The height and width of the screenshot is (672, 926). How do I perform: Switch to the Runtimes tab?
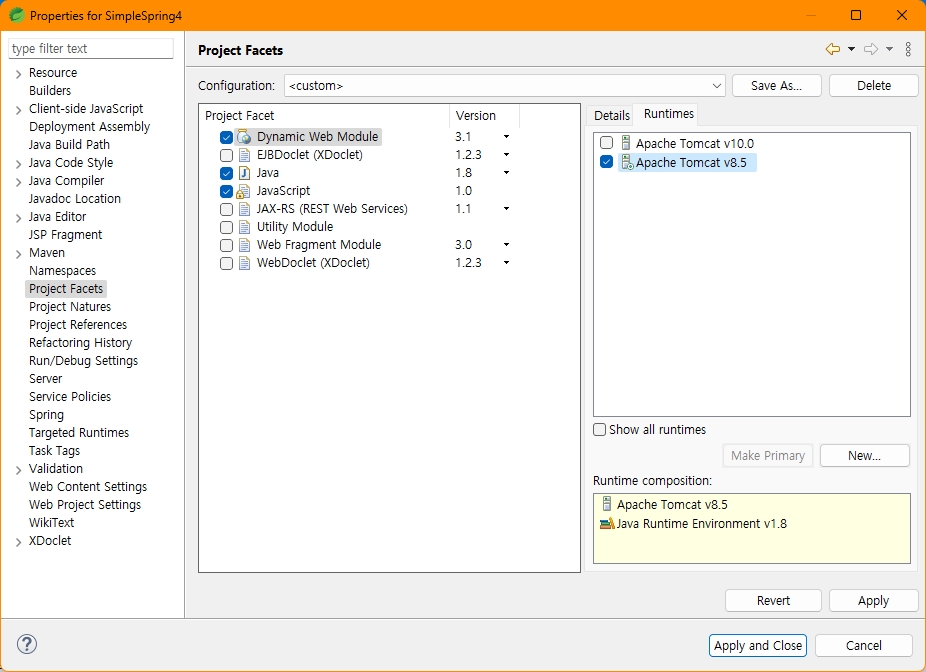click(x=669, y=113)
